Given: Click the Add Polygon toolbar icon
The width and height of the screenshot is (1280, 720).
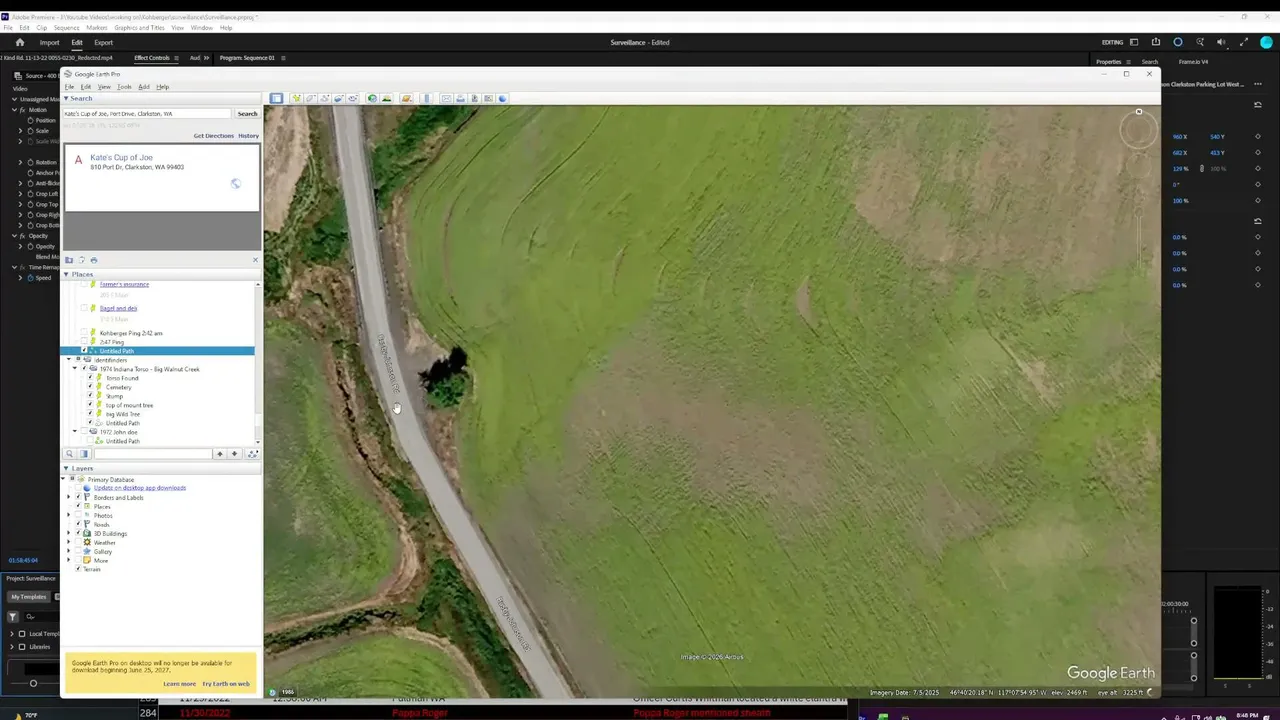Looking at the screenshot, I should click(310, 98).
